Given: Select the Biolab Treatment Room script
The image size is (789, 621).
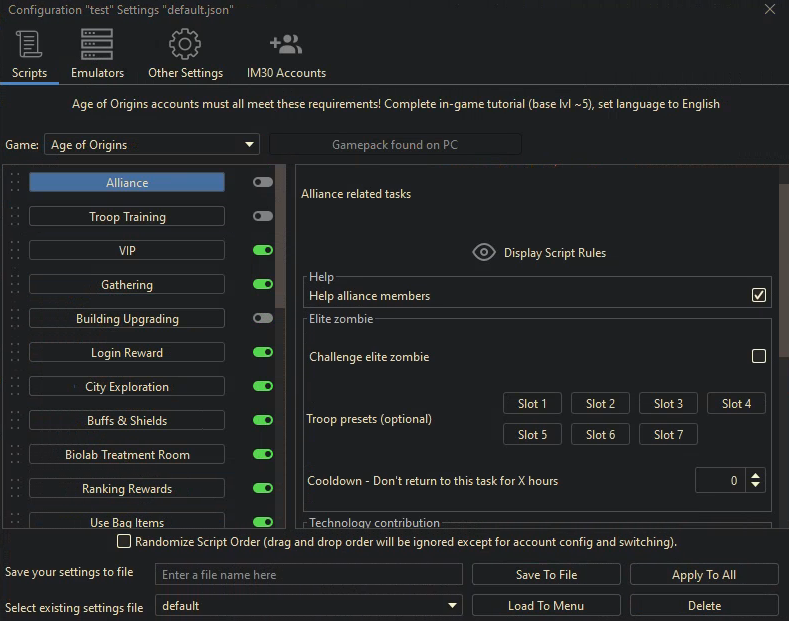Looking at the screenshot, I should 127,455.
